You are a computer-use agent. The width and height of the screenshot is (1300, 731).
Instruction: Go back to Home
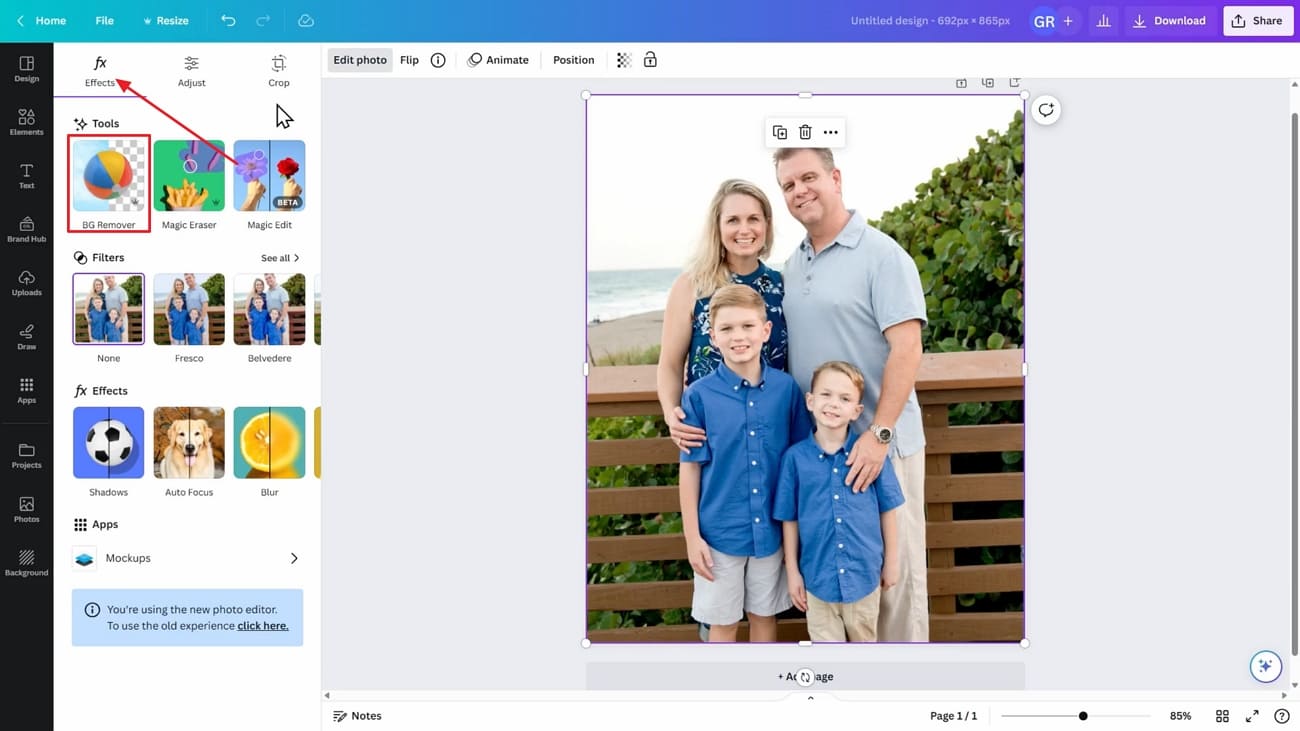pyautogui.click(x=41, y=21)
